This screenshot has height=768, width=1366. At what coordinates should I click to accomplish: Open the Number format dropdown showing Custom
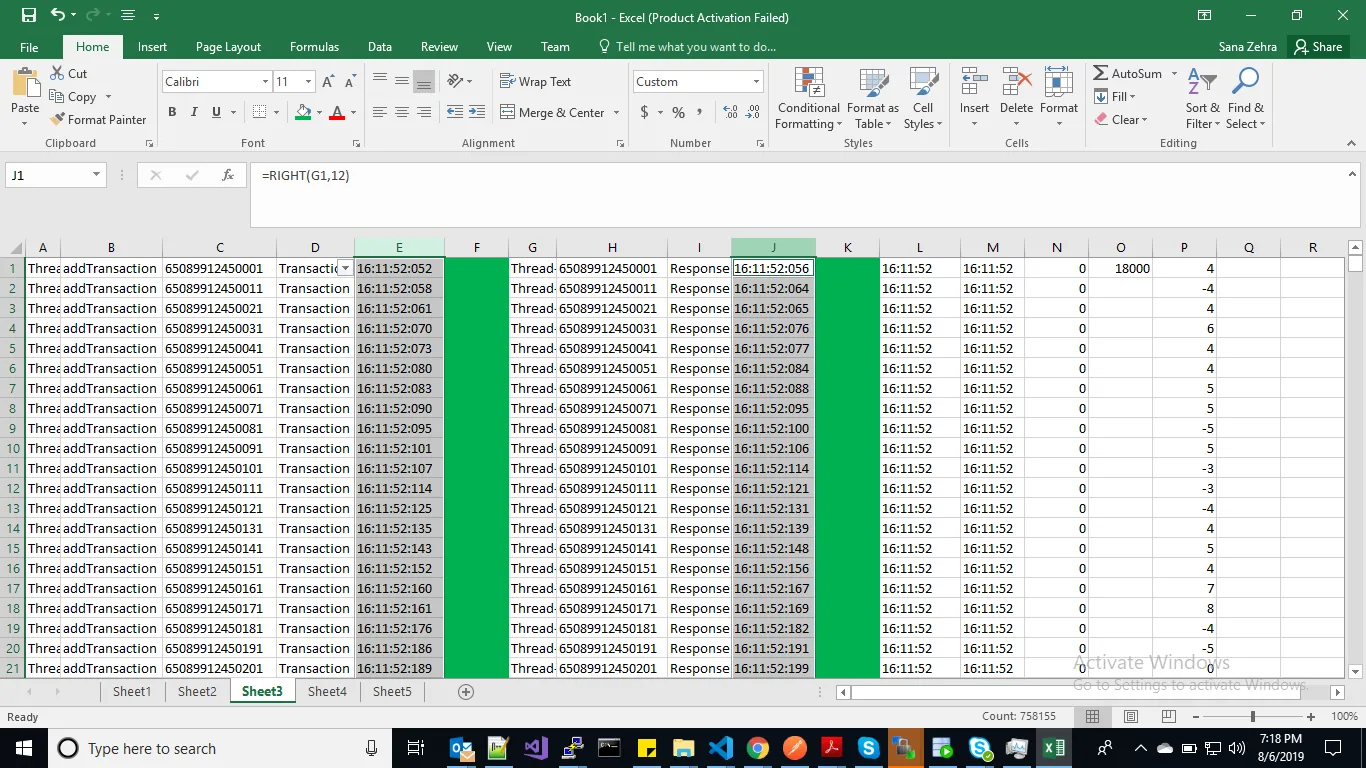tap(756, 82)
